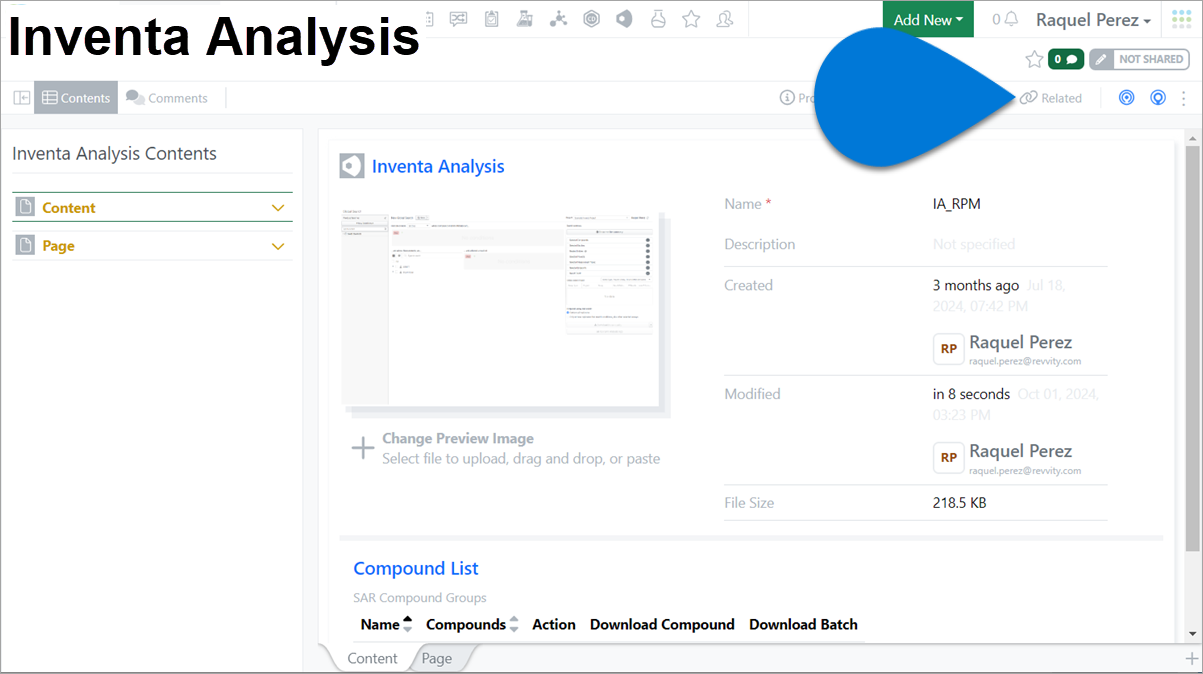Edit the Name value IA_RPM
Image resolution: width=1203 pixels, height=674 pixels.
click(956, 203)
